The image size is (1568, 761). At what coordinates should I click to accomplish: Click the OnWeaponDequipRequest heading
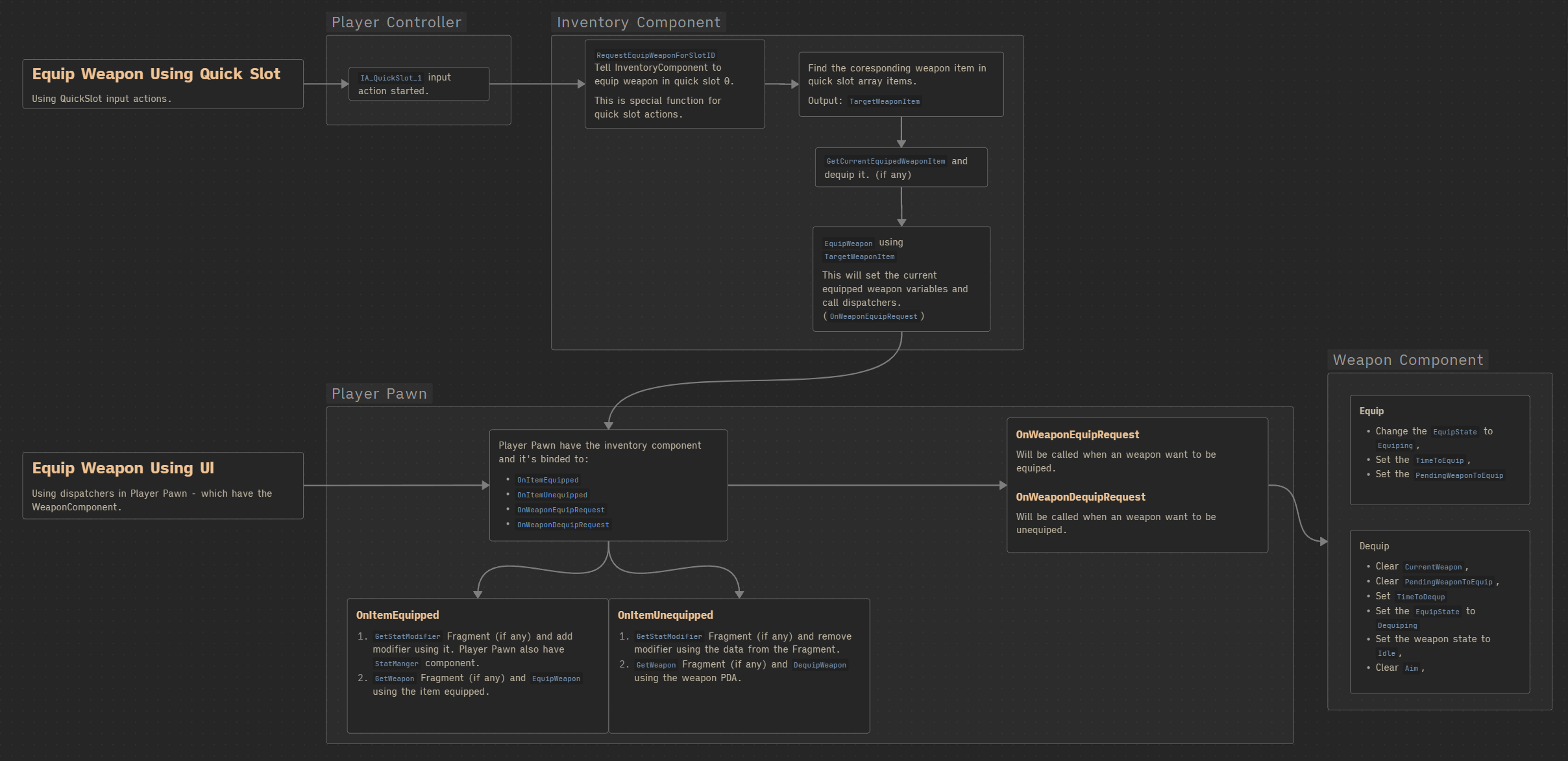1080,497
